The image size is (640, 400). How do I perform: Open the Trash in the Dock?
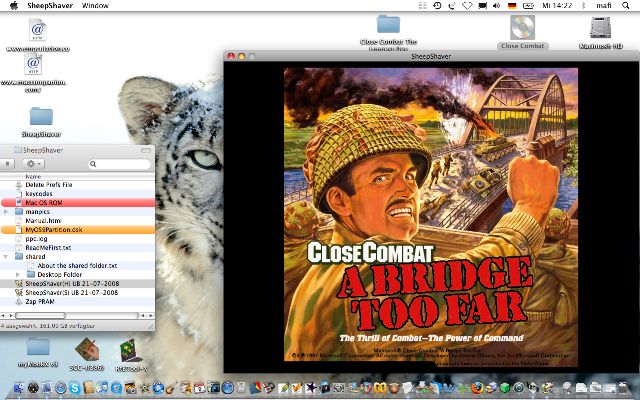[622, 387]
